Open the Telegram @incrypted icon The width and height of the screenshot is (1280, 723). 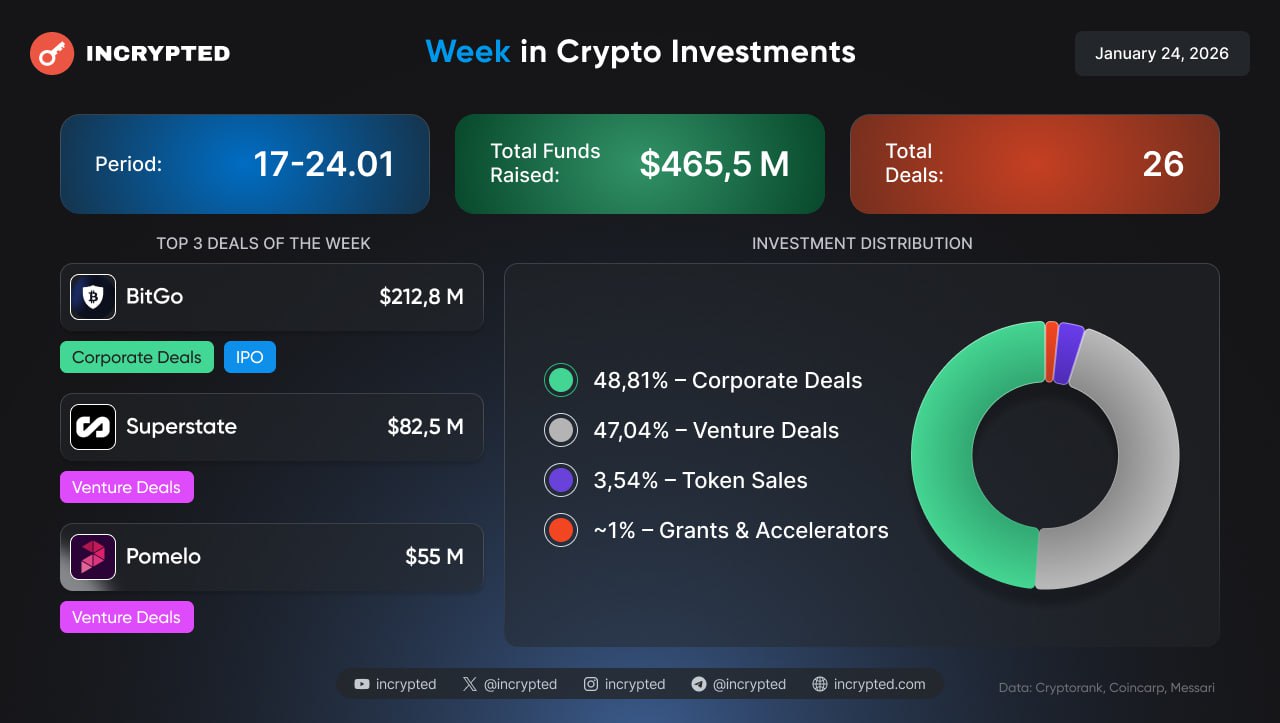click(699, 685)
